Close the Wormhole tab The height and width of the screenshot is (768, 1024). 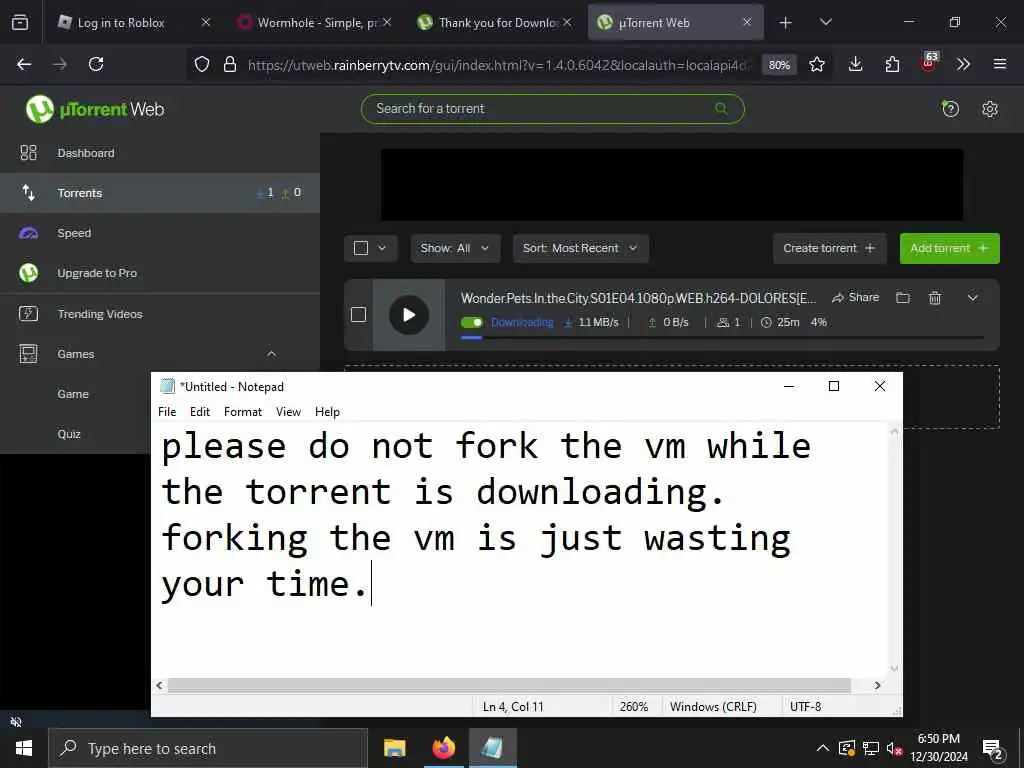pos(387,22)
